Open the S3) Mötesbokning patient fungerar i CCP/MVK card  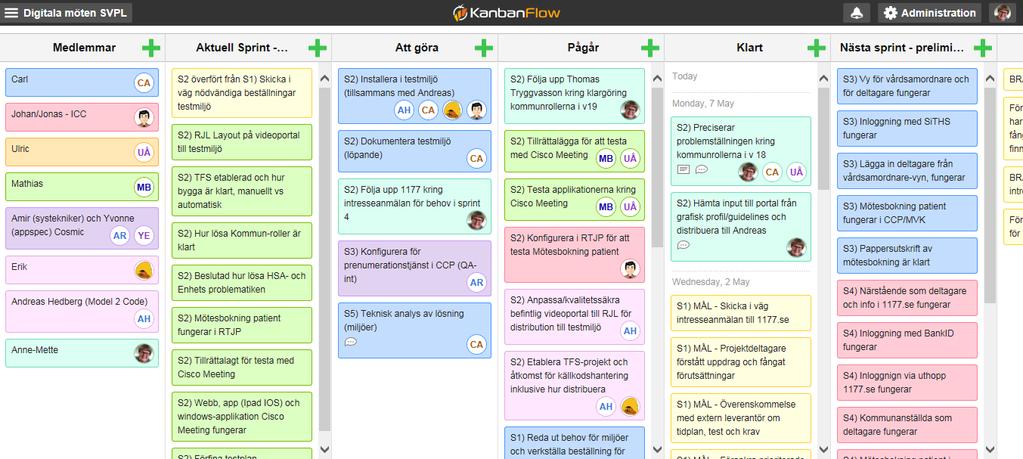point(907,213)
